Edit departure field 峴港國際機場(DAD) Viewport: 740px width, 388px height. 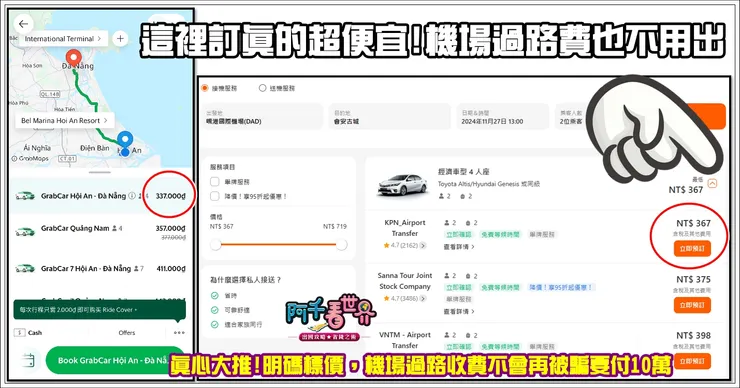(x=263, y=117)
